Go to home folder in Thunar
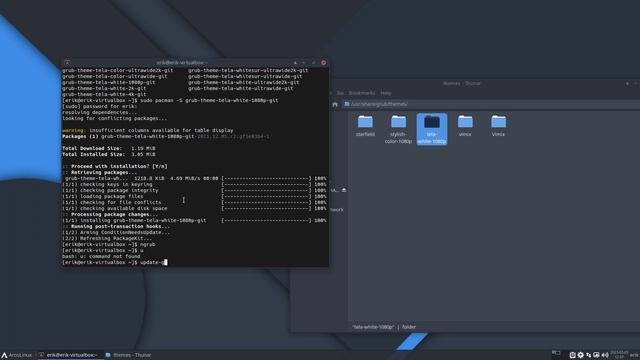The width and height of the screenshot is (640, 360). pos(335,104)
